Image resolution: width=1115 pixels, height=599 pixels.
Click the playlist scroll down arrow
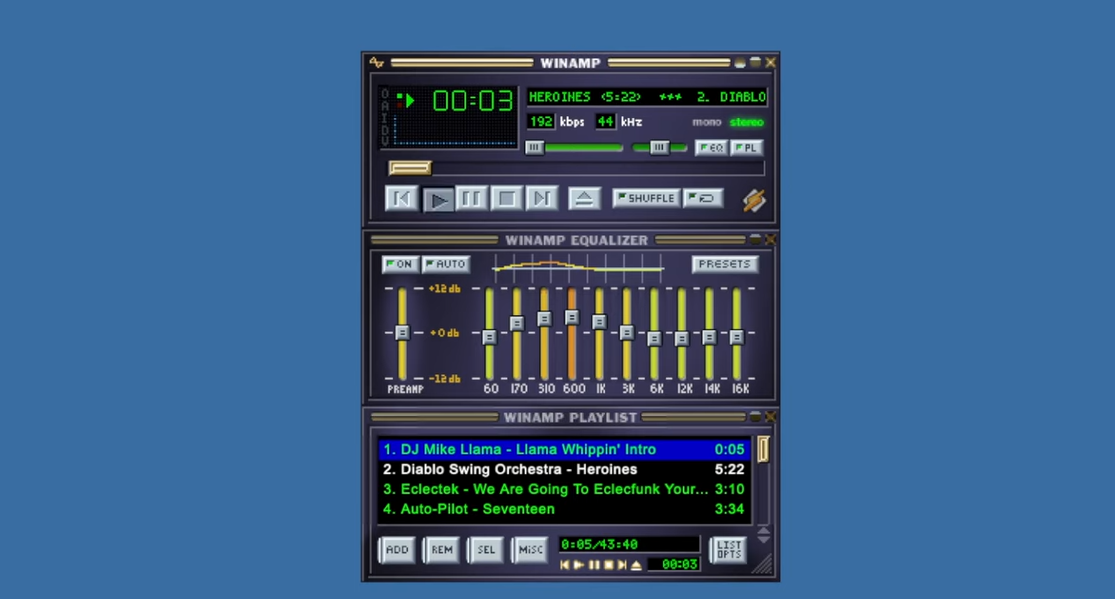(763, 540)
